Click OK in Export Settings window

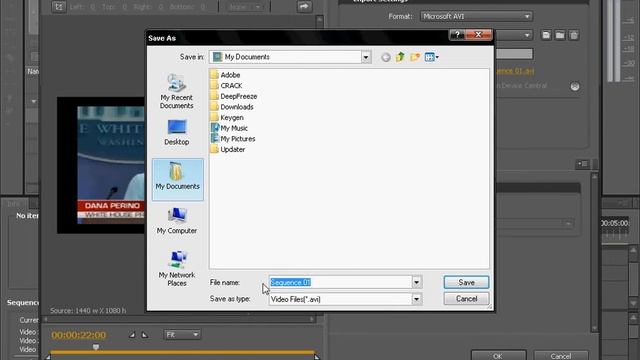coord(498,355)
